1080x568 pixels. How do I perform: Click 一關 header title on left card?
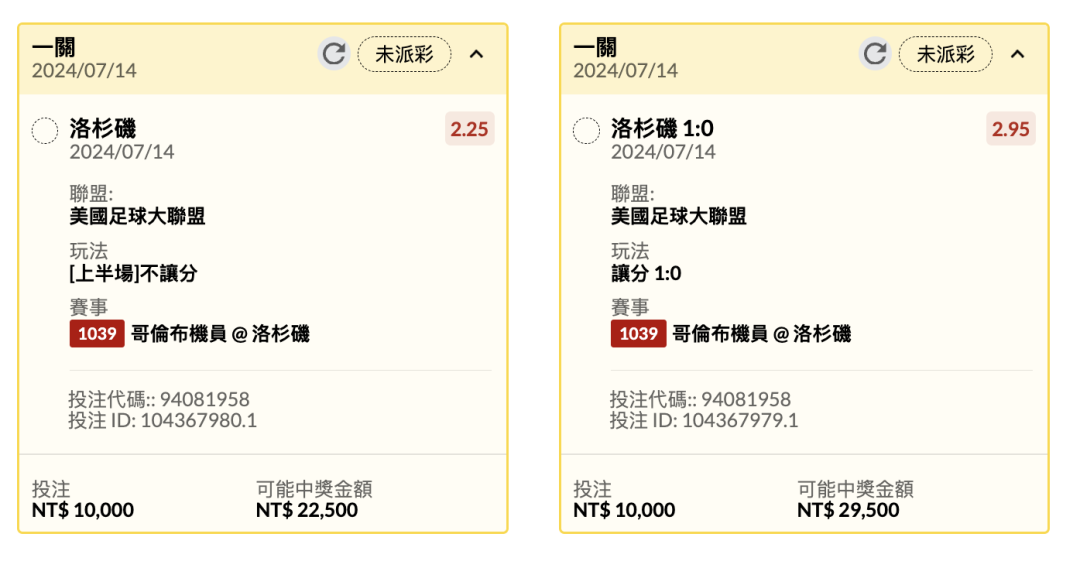click(x=54, y=48)
